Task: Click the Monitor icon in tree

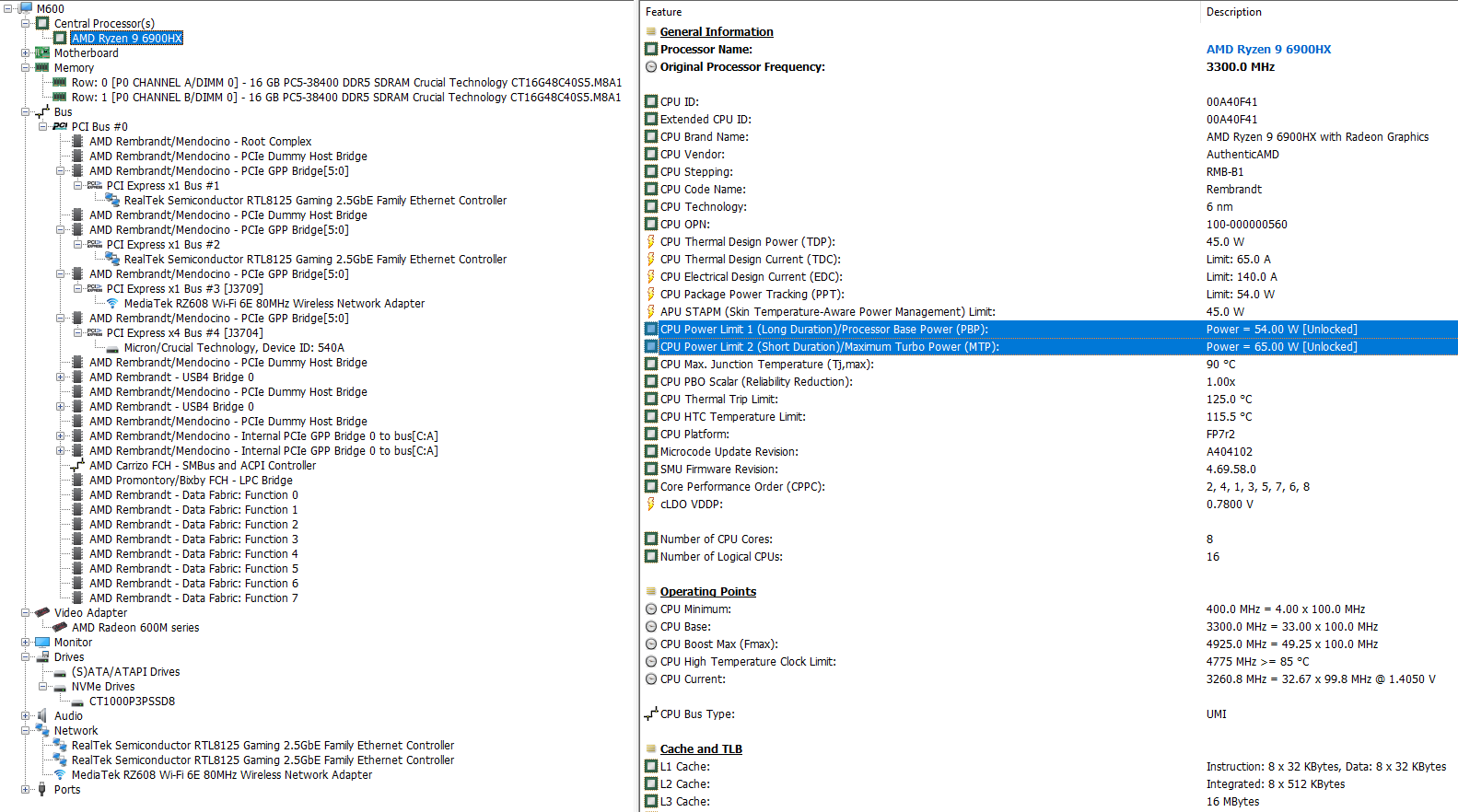Action: (42, 642)
